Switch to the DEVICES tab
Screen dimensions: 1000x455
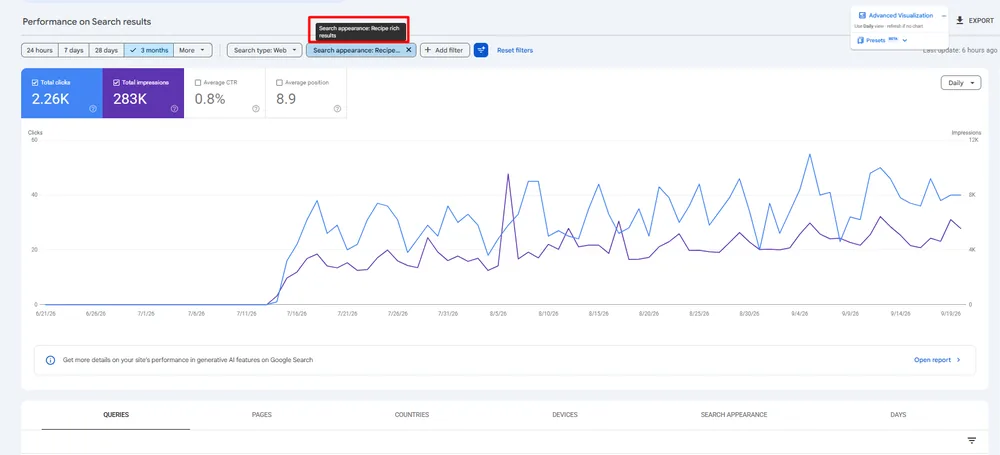point(565,415)
